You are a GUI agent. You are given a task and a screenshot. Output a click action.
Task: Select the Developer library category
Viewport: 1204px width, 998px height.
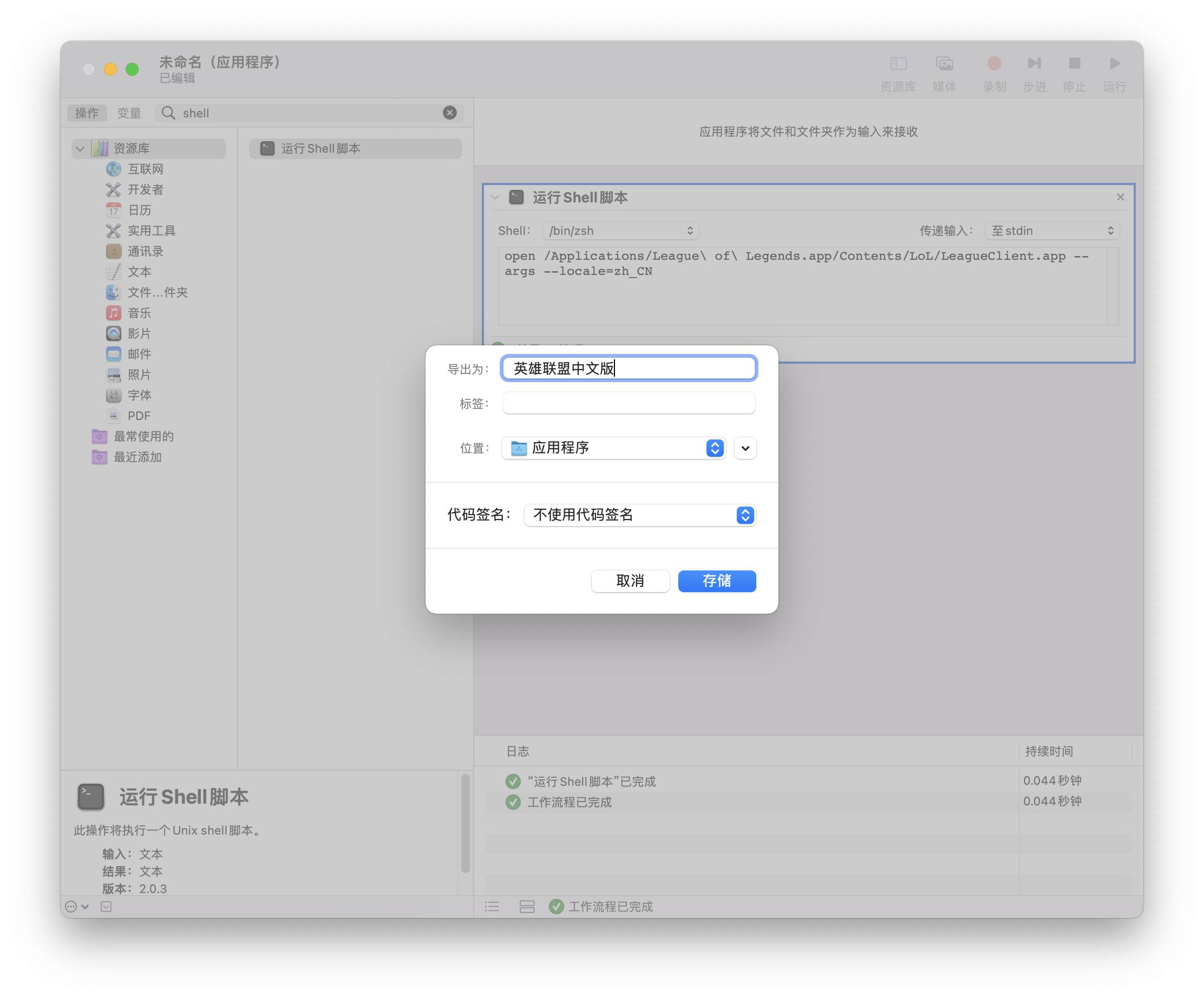coord(145,190)
